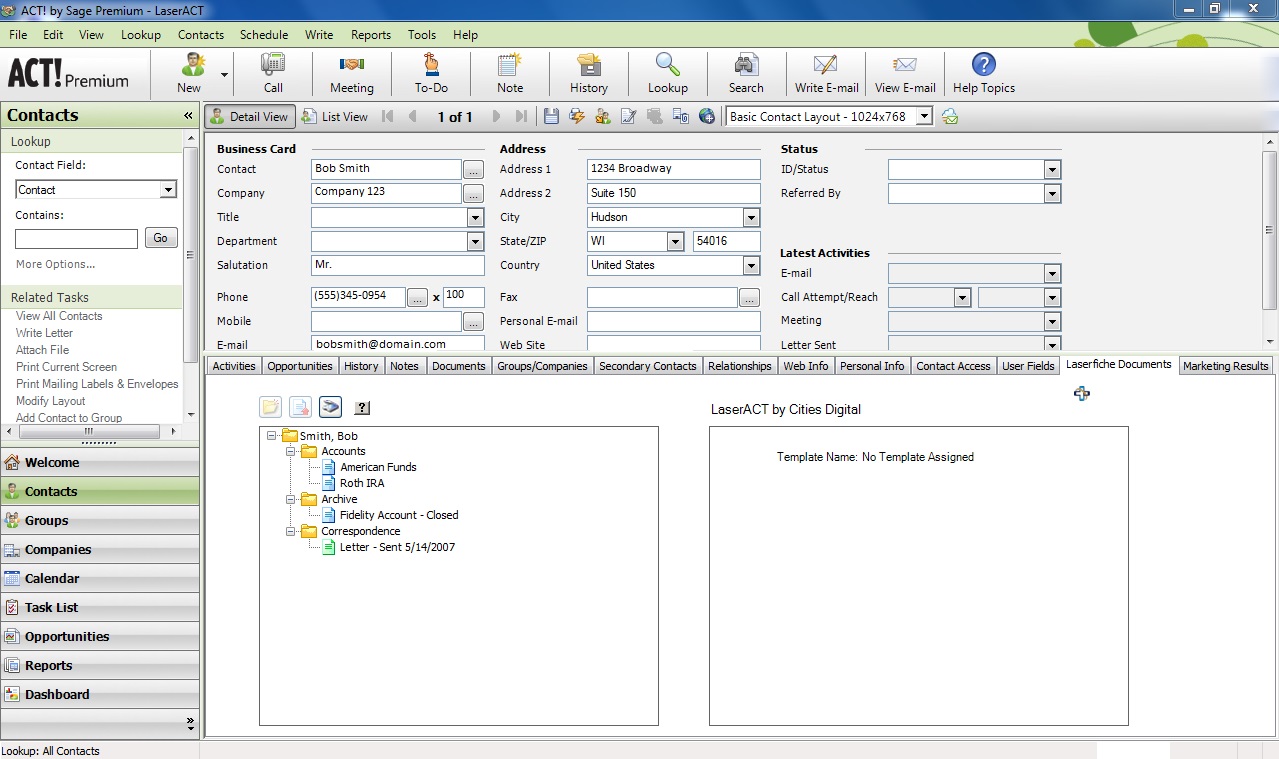Open the Department dropdown
1279x759 pixels.
[x=475, y=241]
